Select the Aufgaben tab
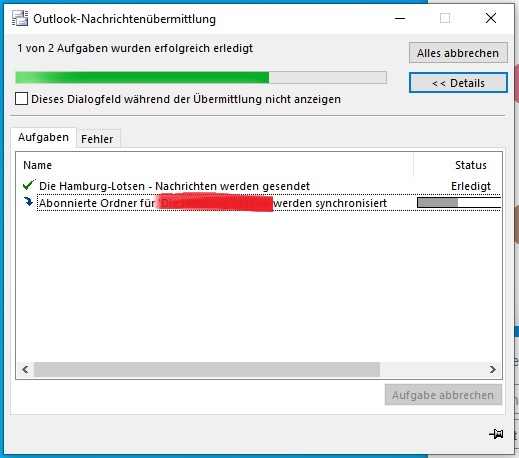The height and width of the screenshot is (458, 519). point(43,137)
